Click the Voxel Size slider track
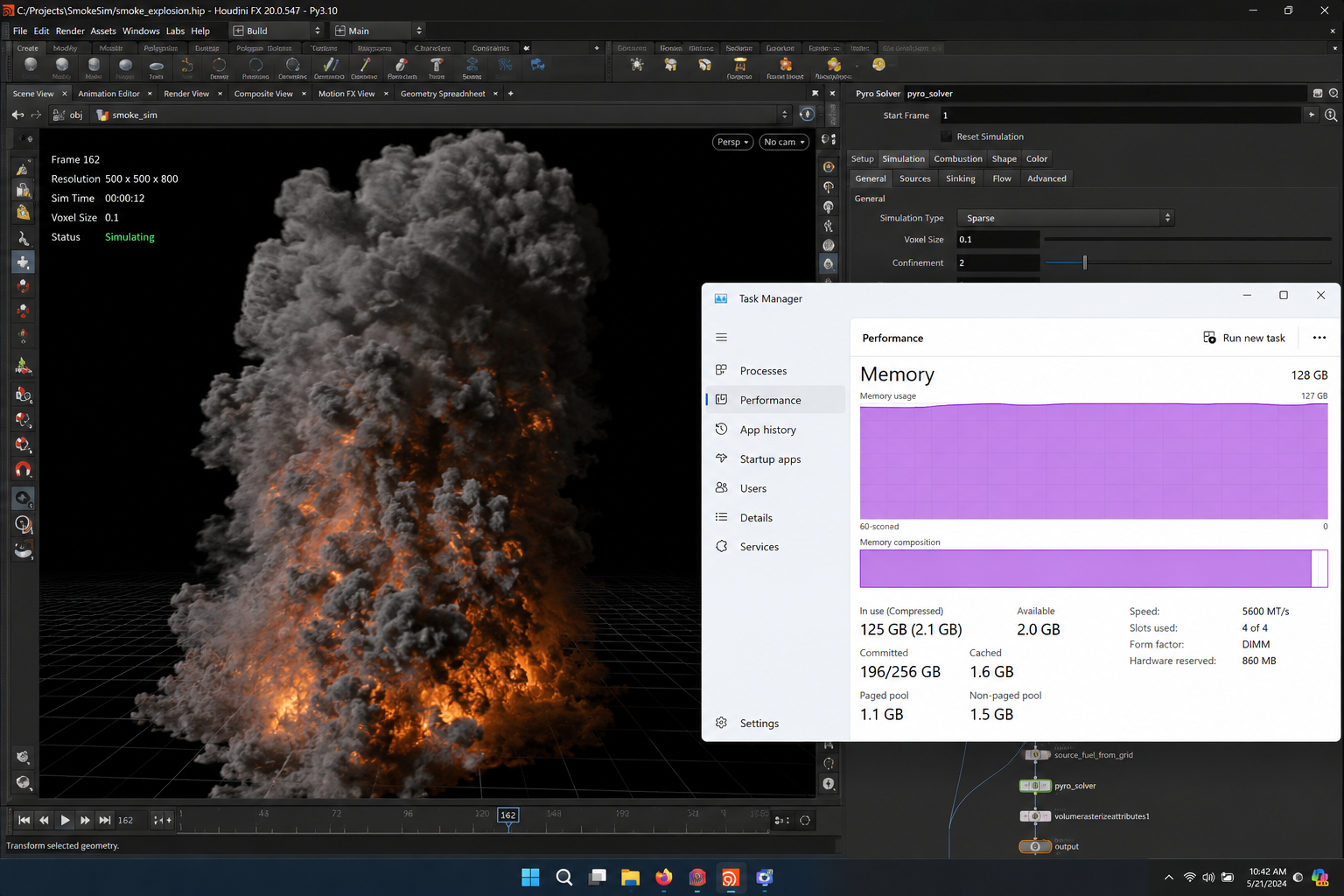Image resolution: width=1344 pixels, height=896 pixels. (1187, 239)
